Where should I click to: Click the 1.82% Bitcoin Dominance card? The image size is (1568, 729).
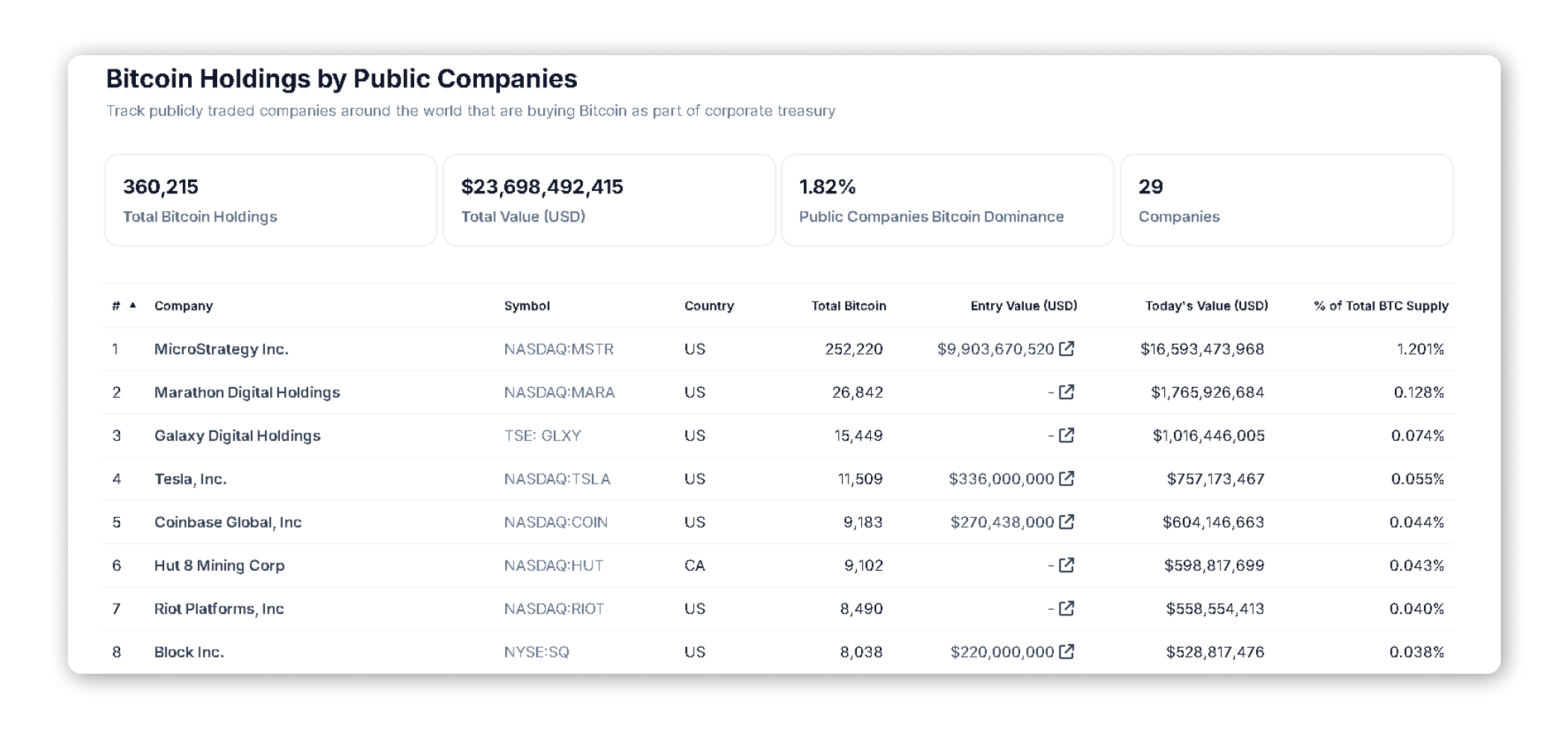[x=947, y=200]
